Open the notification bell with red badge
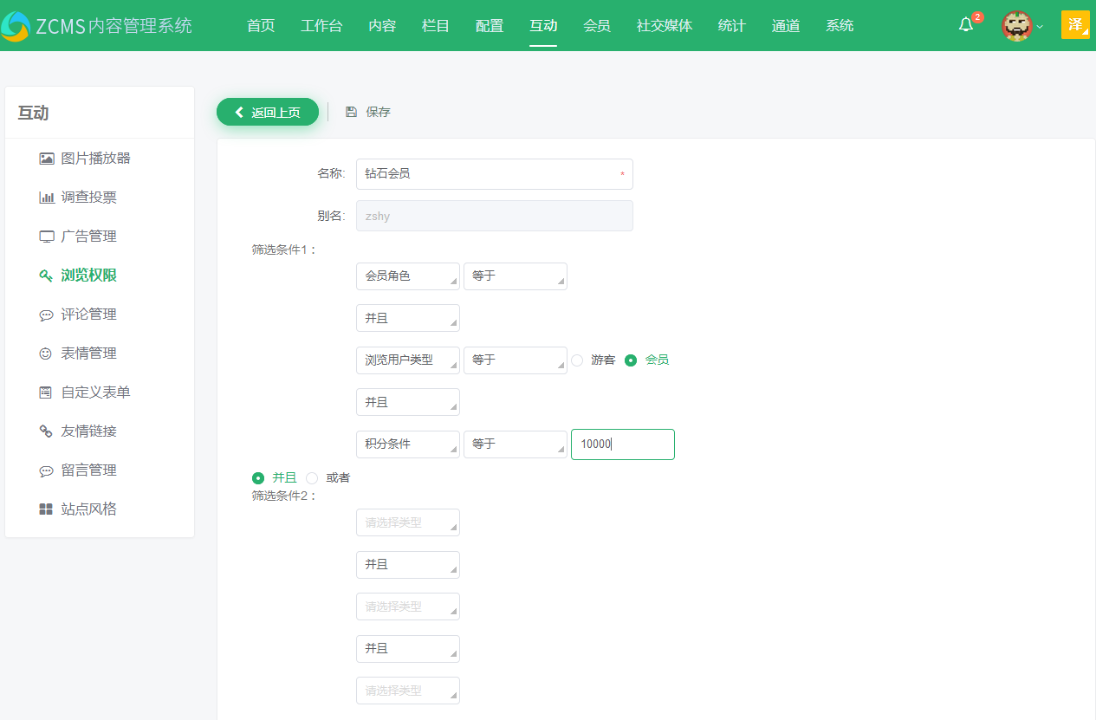1096x720 pixels. pyautogui.click(x=964, y=24)
